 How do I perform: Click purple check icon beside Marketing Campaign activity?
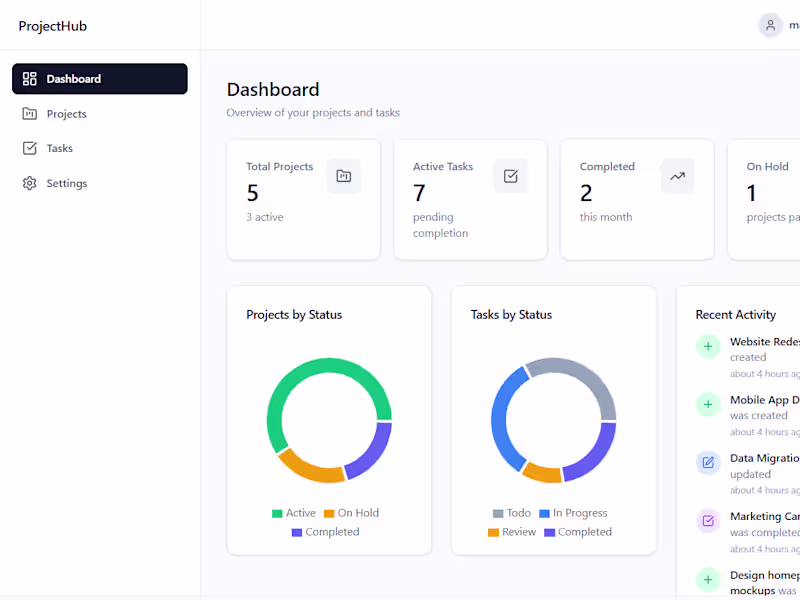pyautogui.click(x=708, y=521)
